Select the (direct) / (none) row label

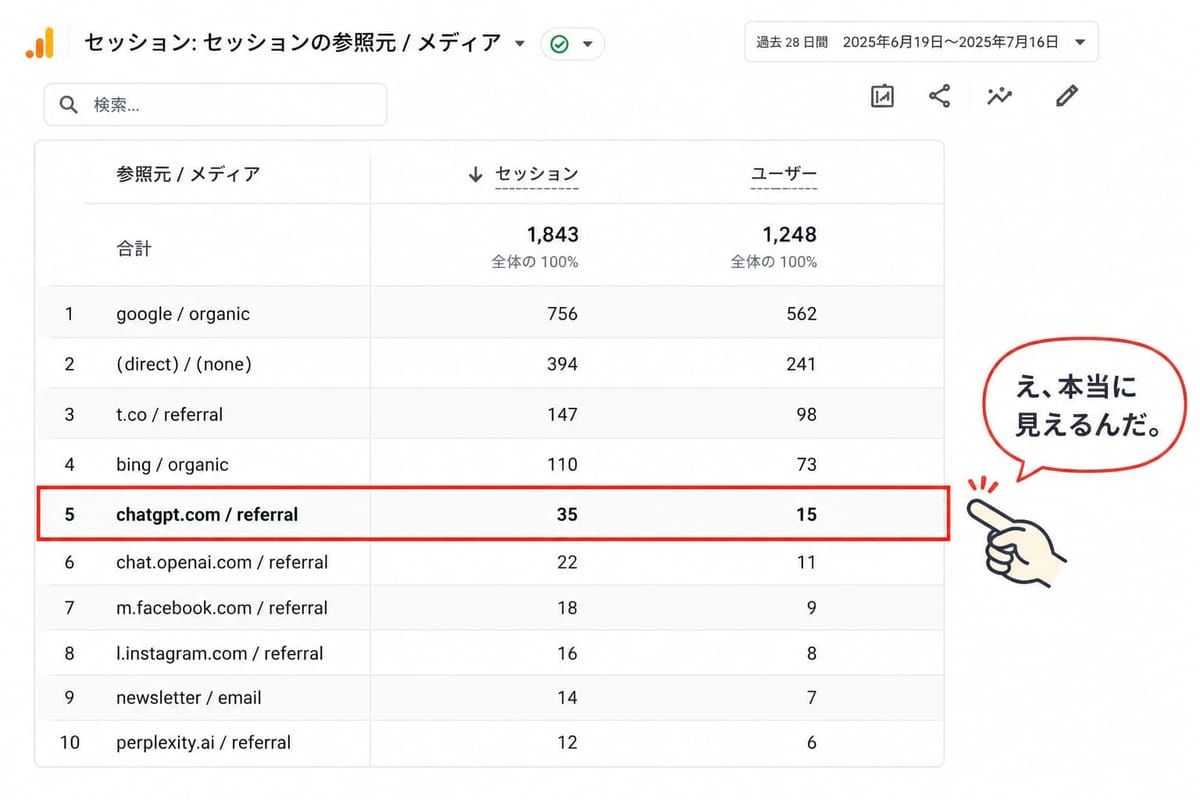tap(184, 364)
